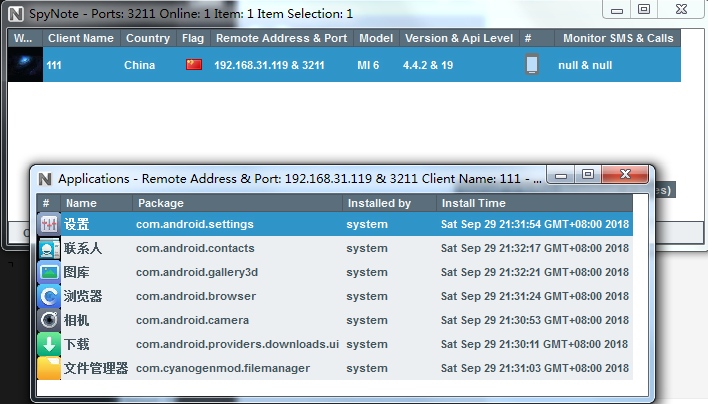Click install time 21:32:21 of gallery app
The height and width of the screenshot is (404, 708).
click(x=535, y=272)
